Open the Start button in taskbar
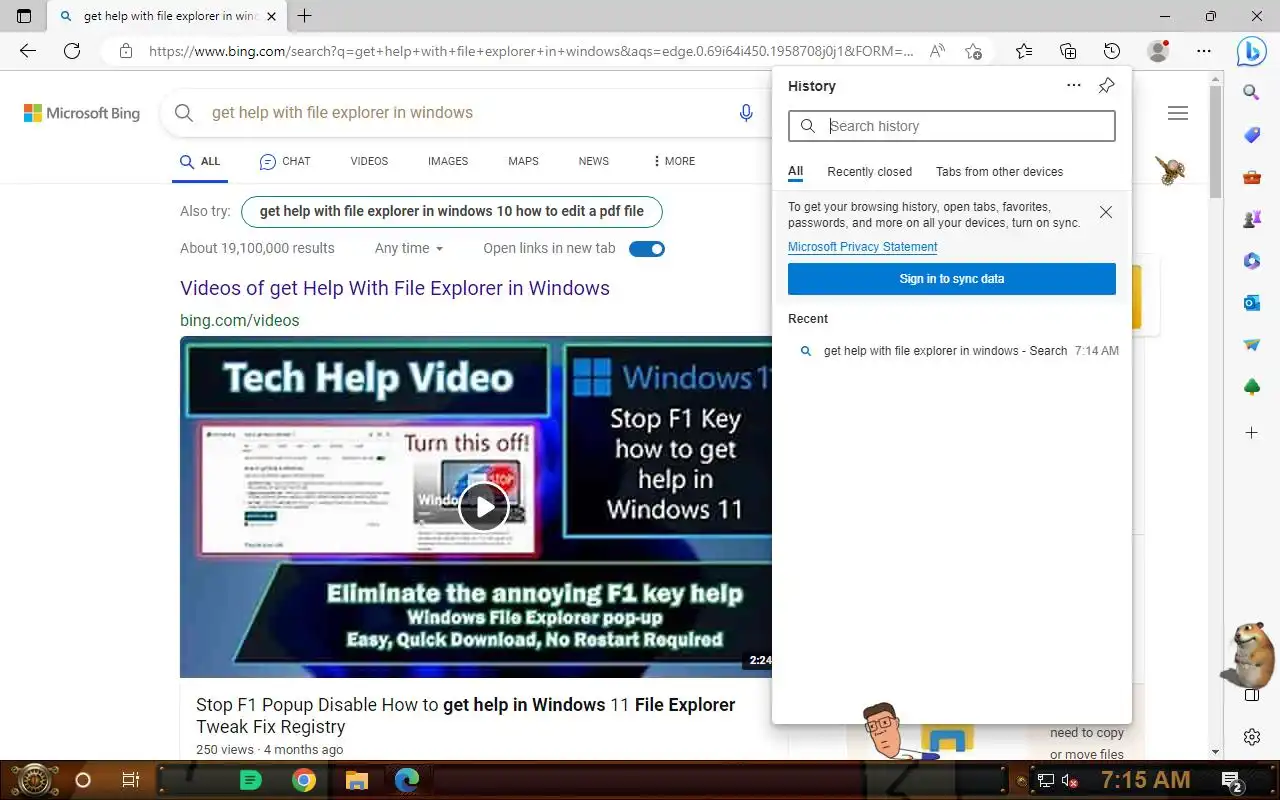Screen dimensions: 1280x800 pos(33,780)
